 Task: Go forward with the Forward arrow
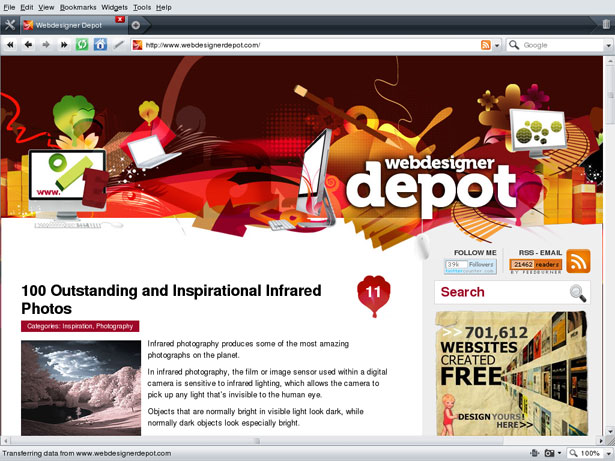(46, 45)
